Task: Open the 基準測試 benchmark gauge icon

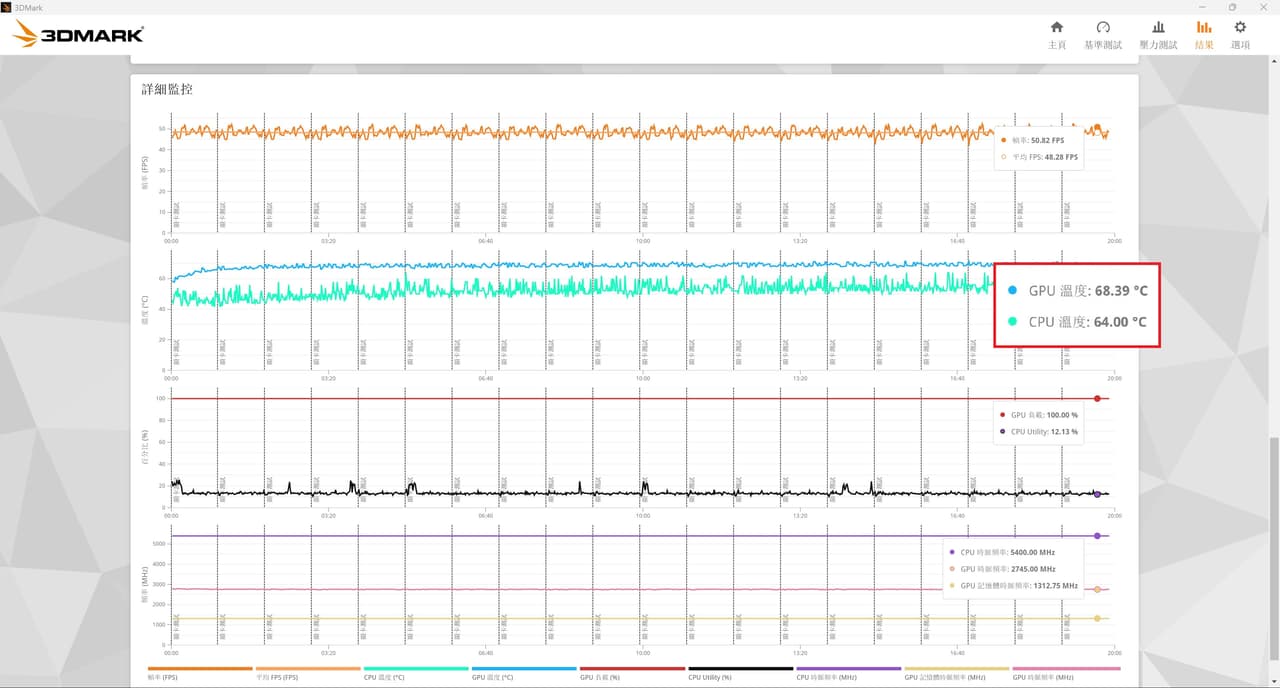Action: (x=1103, y=35)
